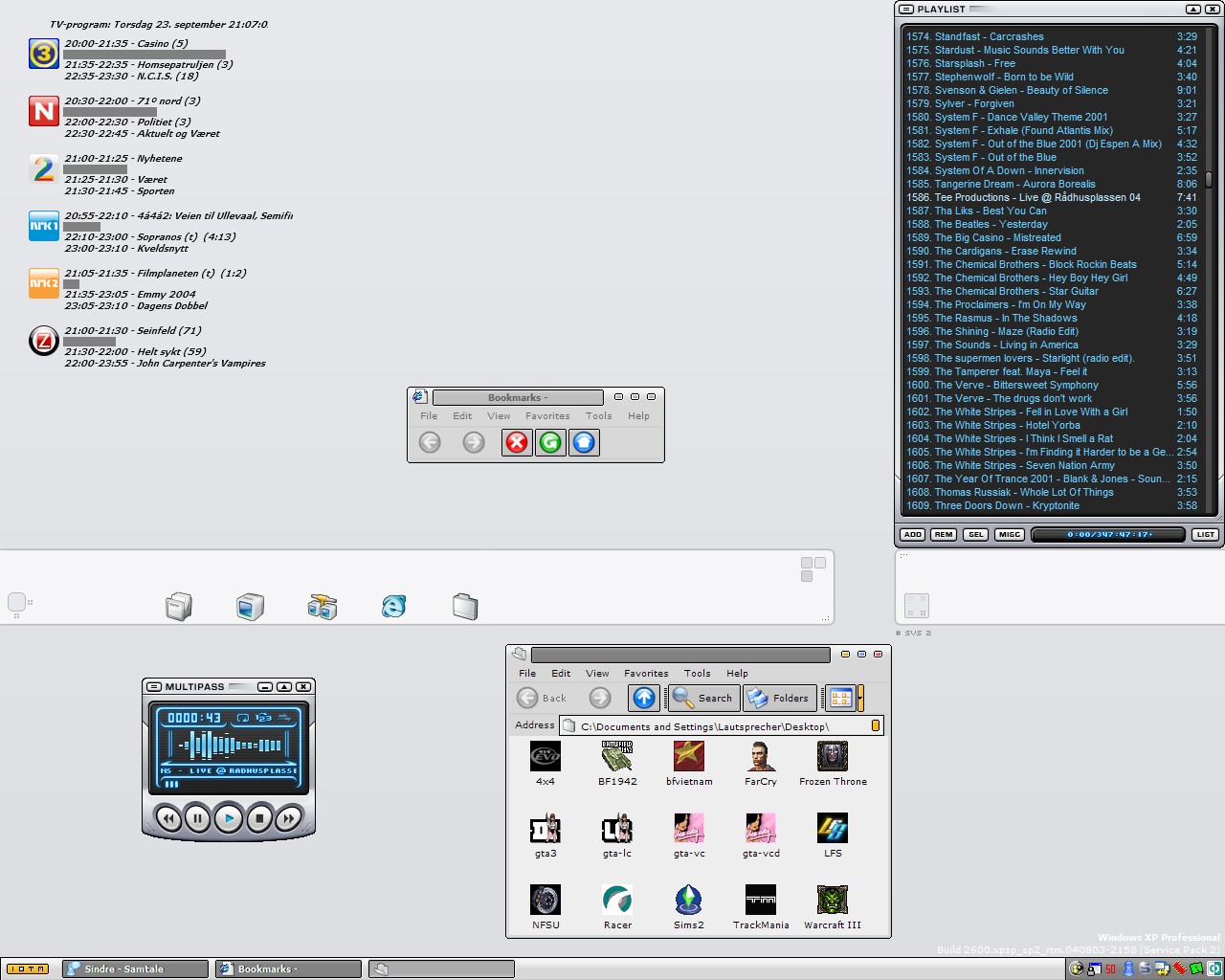The width and height of the screenshot is (1225, 980).
Task: Open the network computers icon in the dock bar
Action: coord(323,606)
